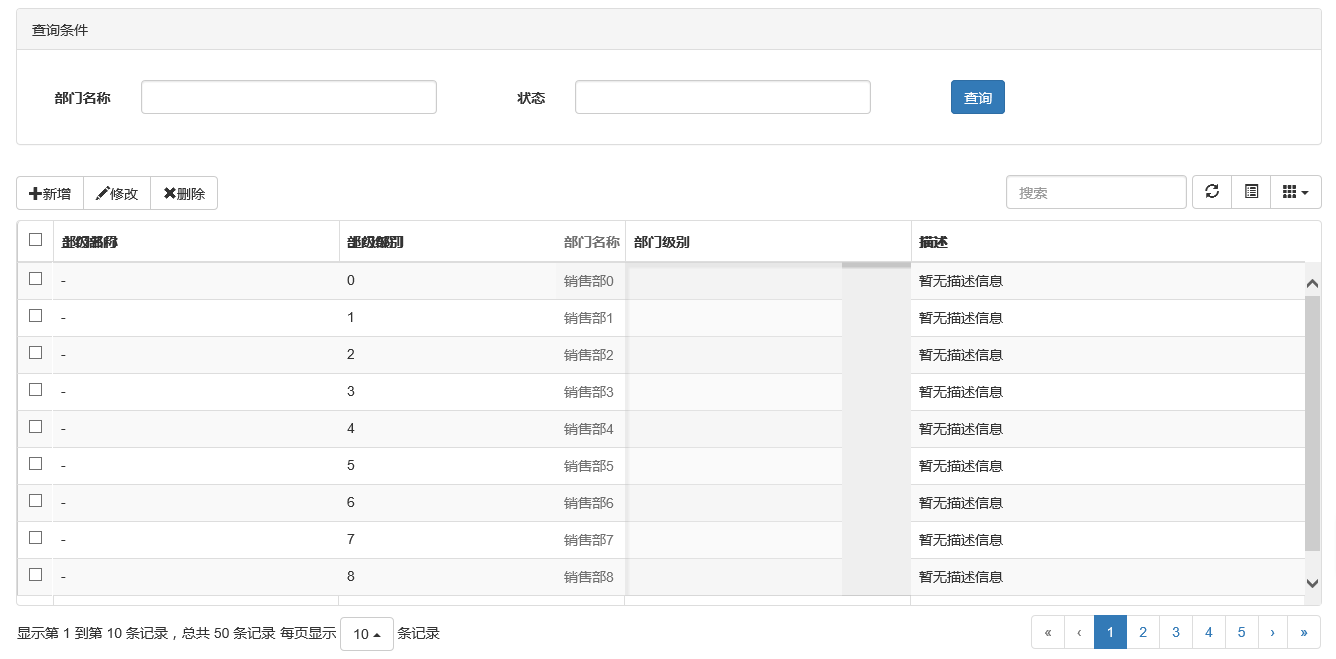Go to the next page arrow
The image size is (1336, 659).
coord(1272,632)
